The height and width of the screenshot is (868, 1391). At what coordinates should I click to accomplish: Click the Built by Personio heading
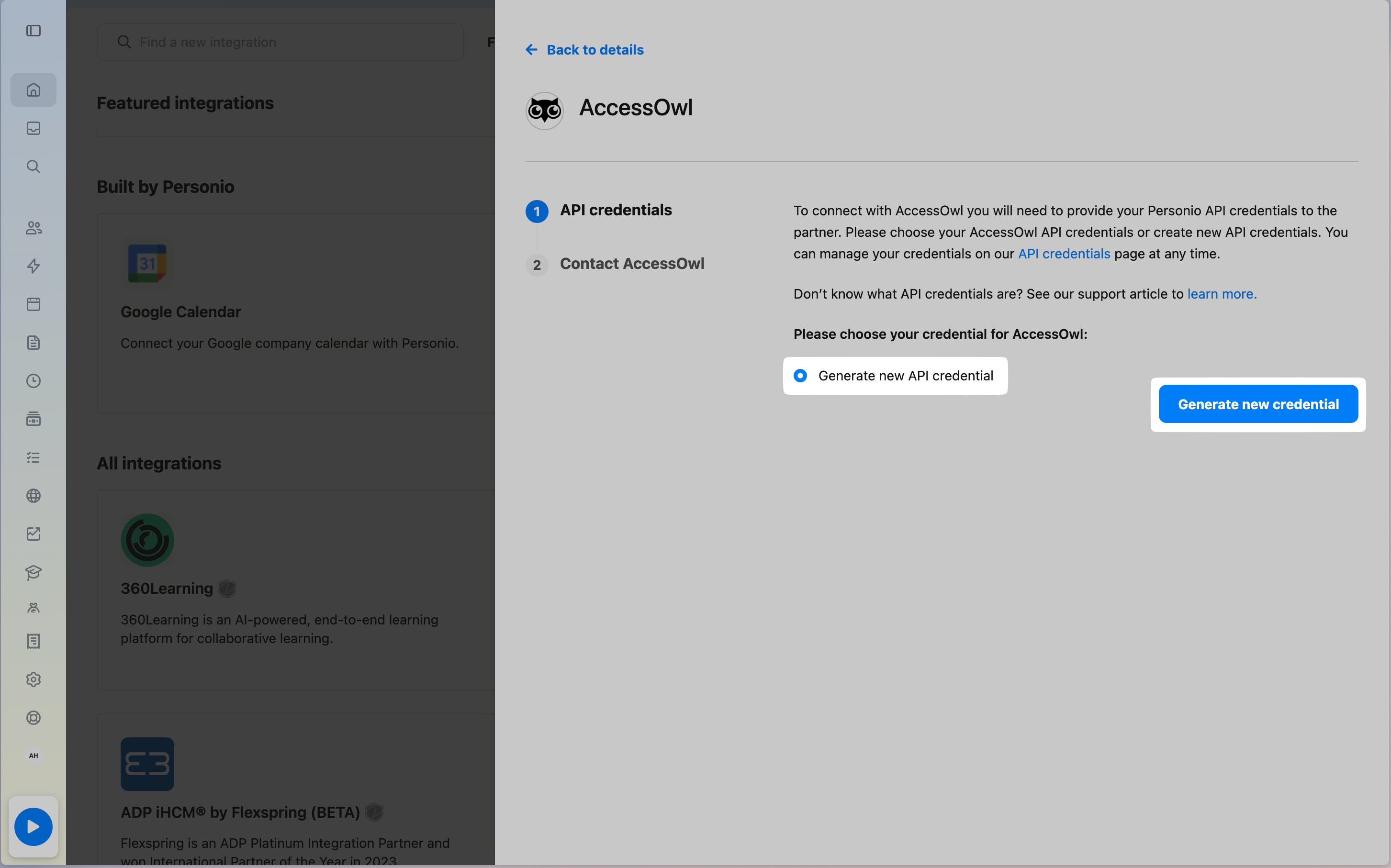(165, 187)
